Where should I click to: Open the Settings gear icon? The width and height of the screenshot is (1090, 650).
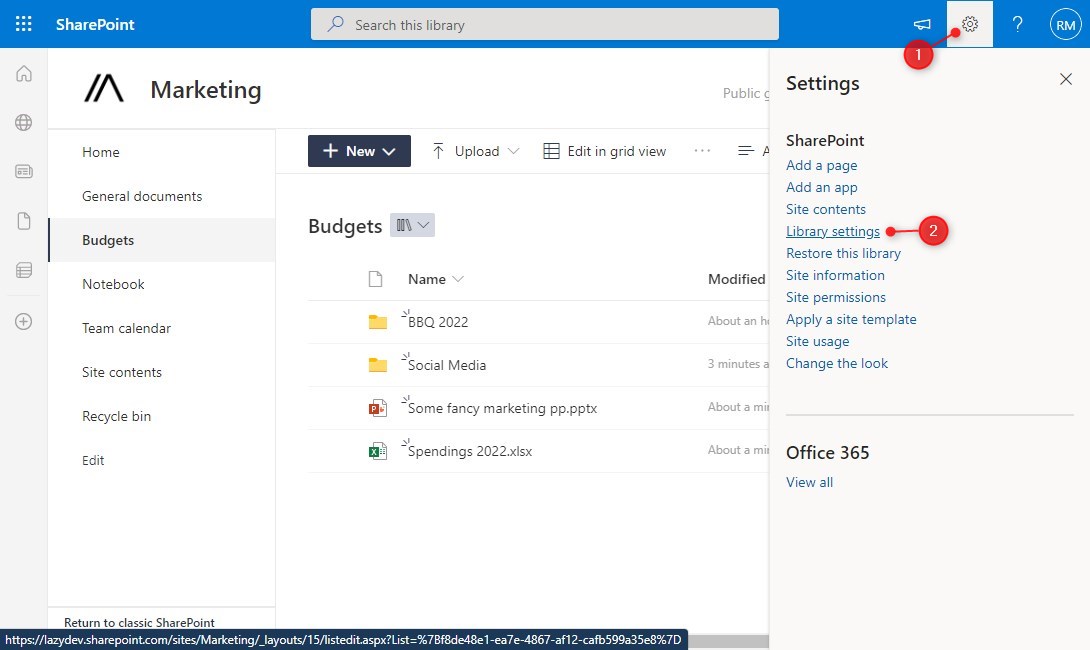968,23
